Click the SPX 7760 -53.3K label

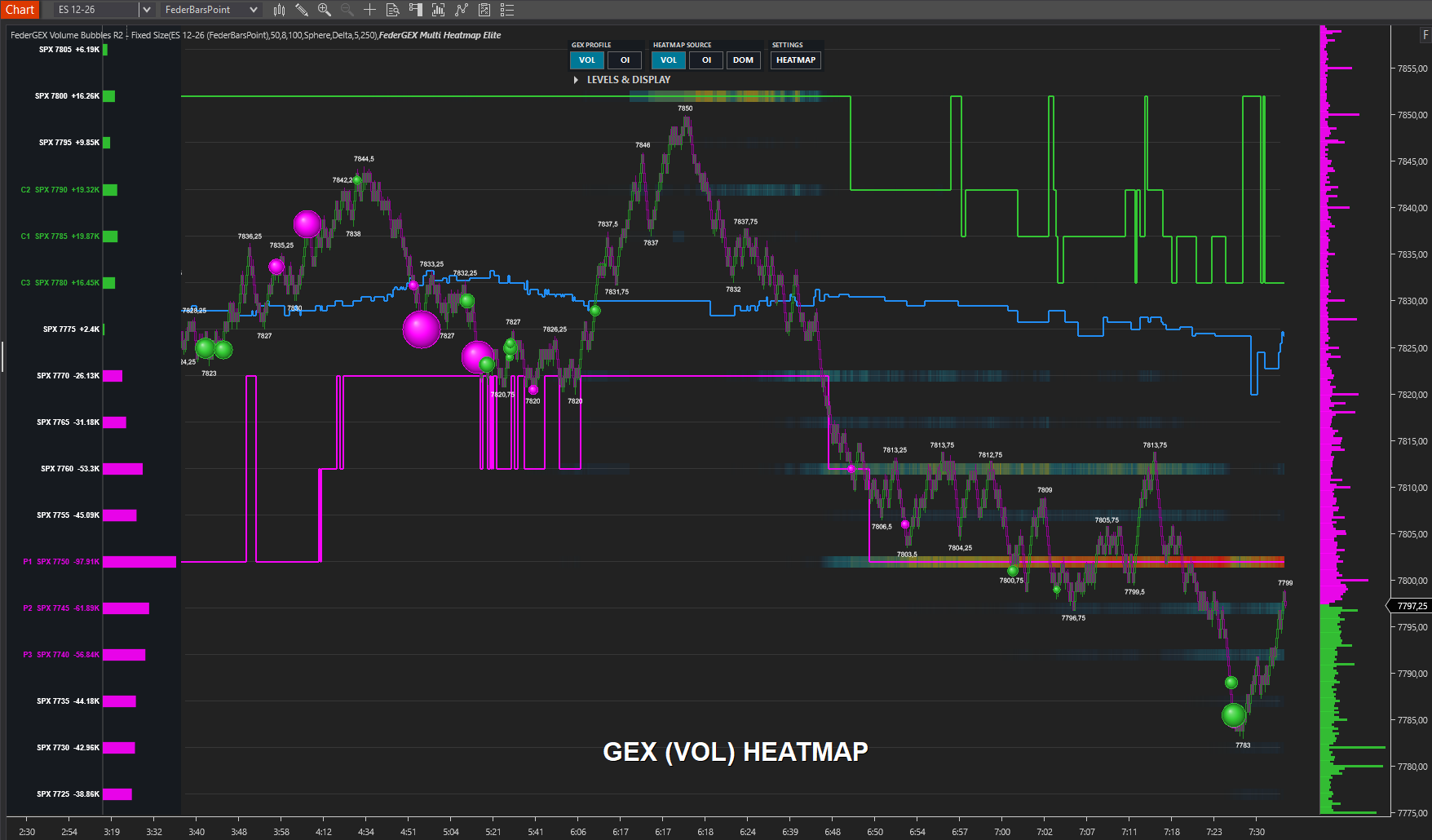point(70,469)
